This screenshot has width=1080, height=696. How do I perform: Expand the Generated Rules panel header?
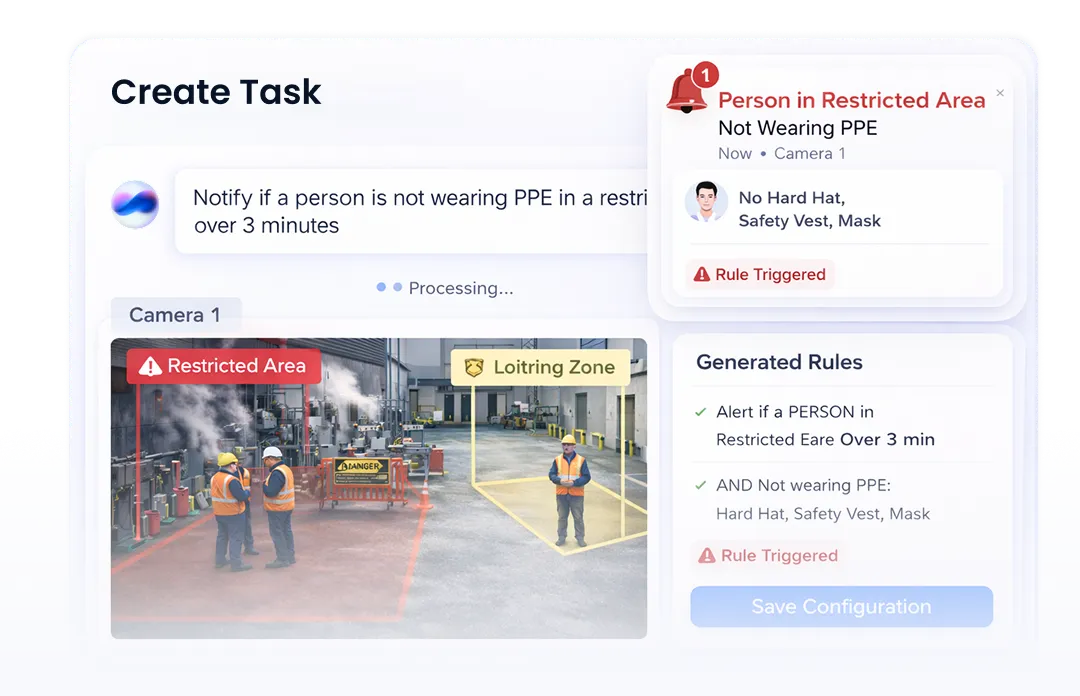779,362
